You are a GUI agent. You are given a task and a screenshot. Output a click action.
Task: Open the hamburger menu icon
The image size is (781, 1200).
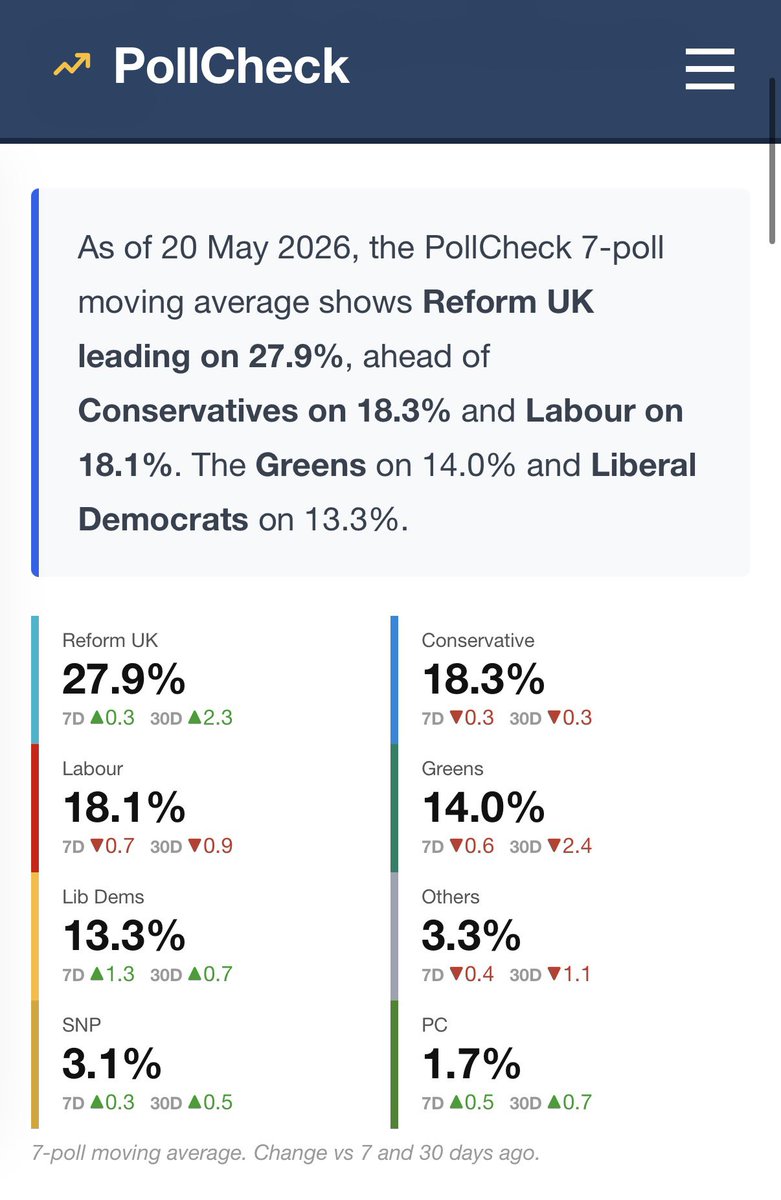pyautogui.click(x=710, y=69)
